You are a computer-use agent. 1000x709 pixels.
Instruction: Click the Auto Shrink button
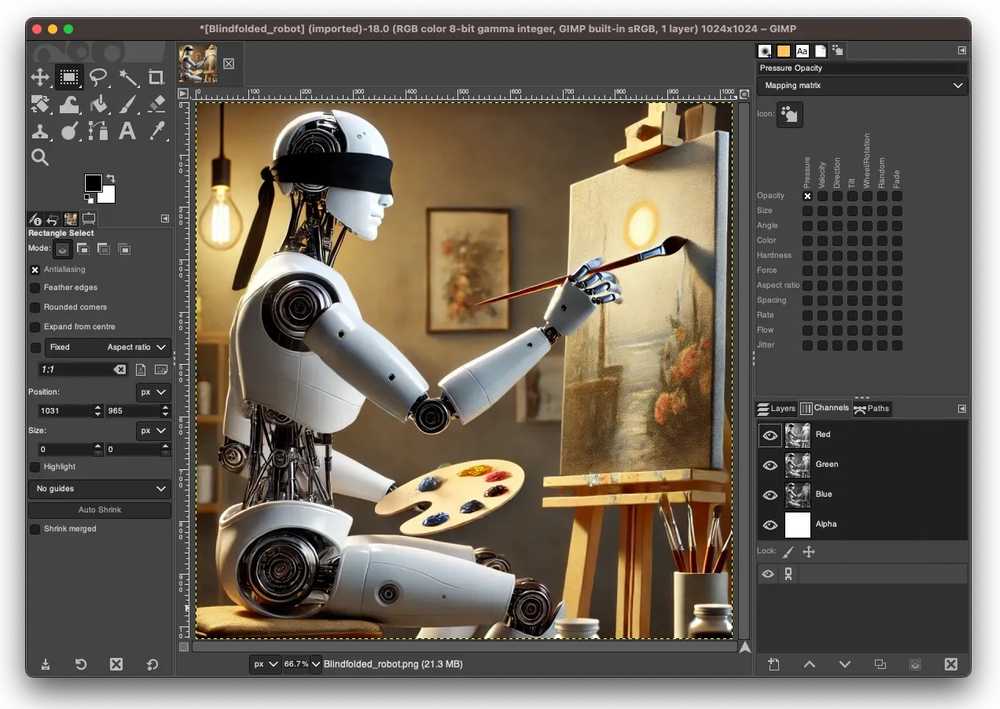coord(99,510)
